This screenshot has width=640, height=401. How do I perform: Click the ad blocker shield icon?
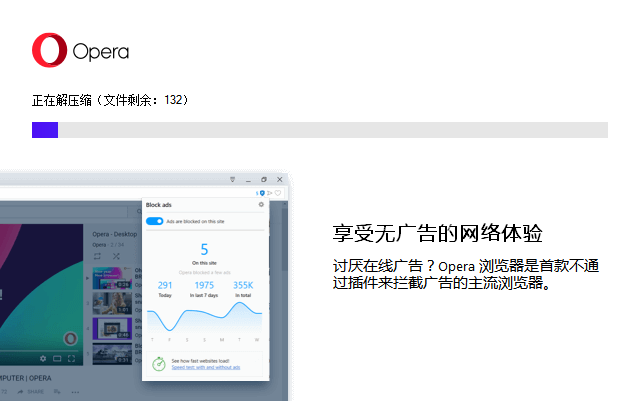[x=262, y=193]
